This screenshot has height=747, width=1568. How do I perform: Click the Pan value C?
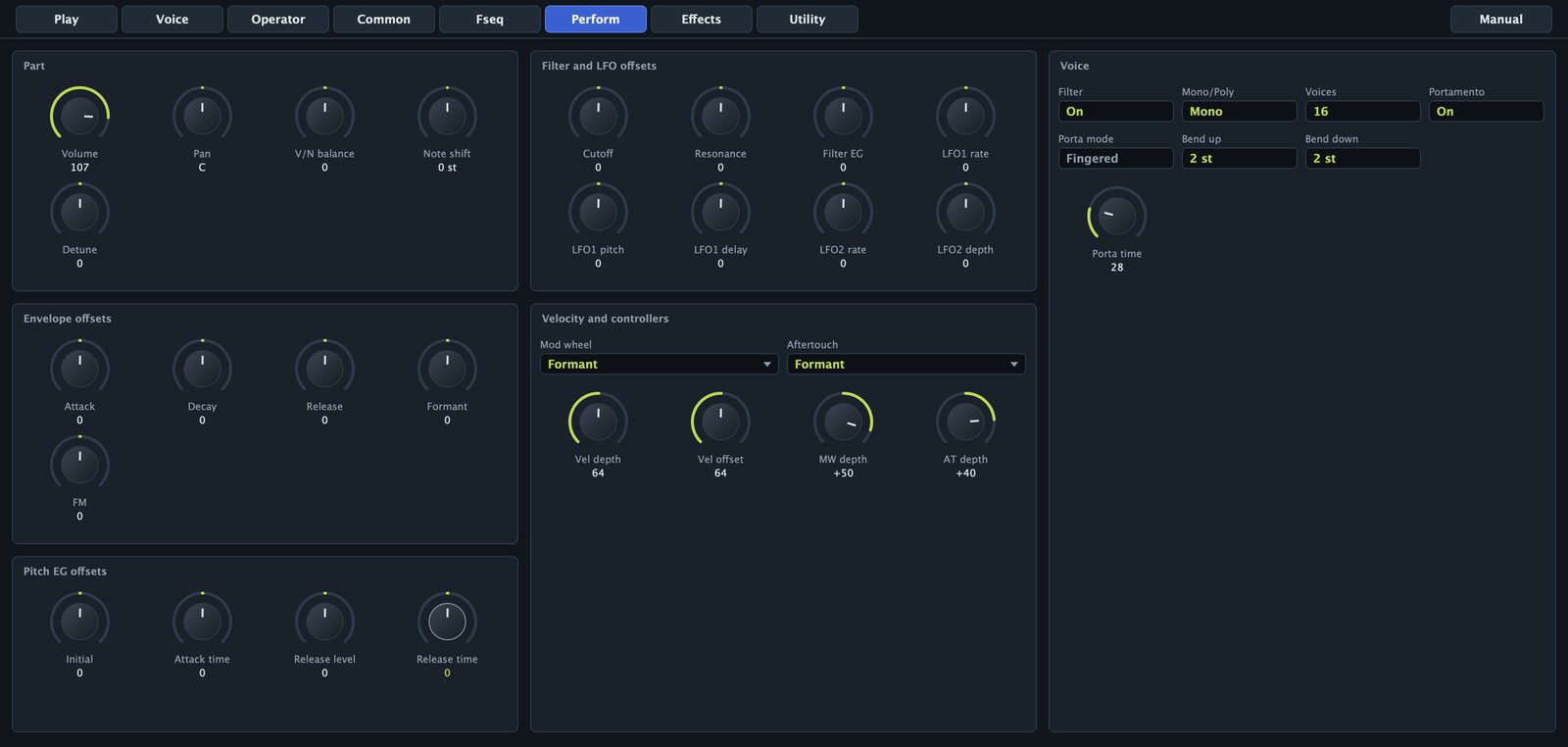(202, 168)
